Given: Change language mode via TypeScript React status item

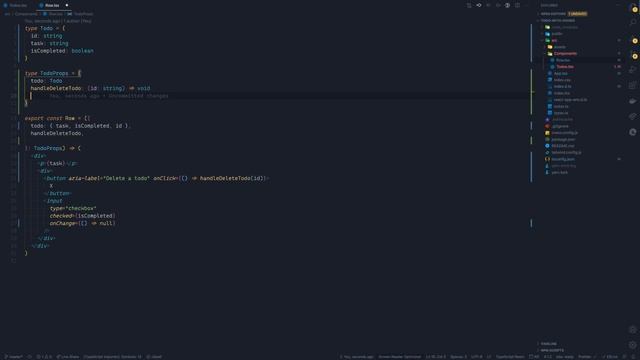Looking at the screenshot, I should 510,357.
